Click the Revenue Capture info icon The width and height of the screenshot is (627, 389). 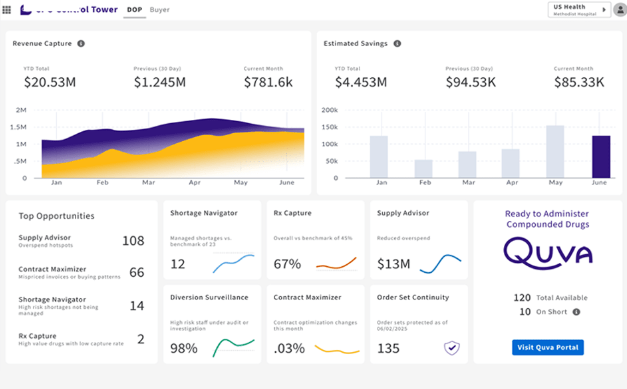[x=81, y=44]
